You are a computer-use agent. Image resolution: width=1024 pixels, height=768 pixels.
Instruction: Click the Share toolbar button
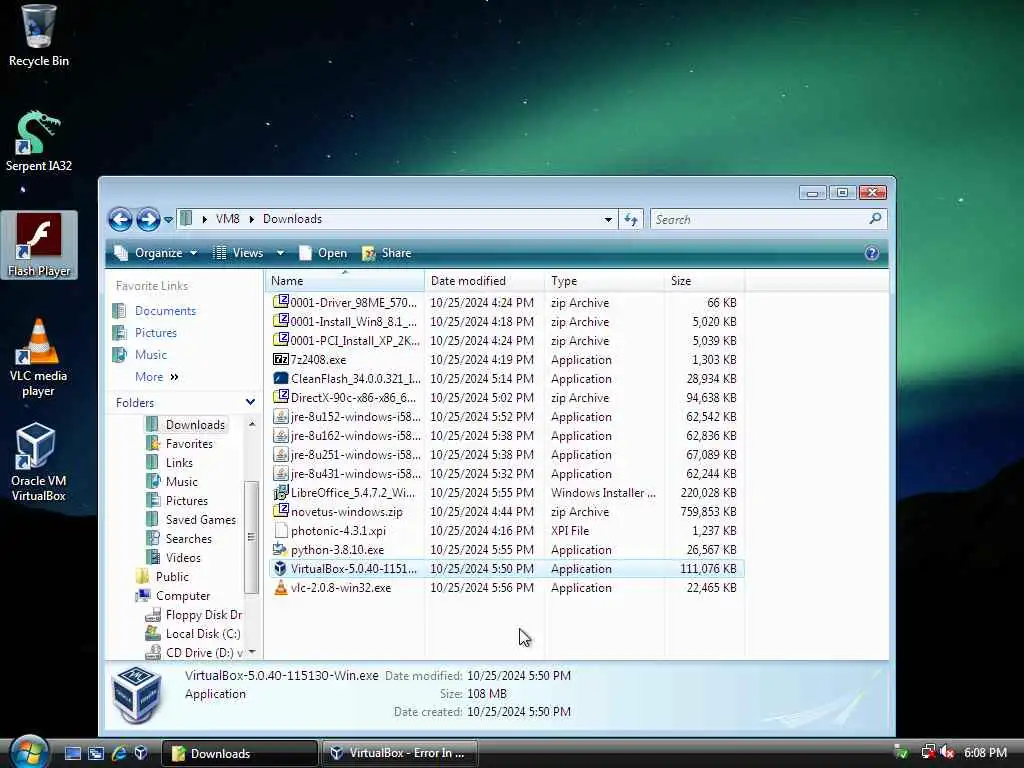coord(387,253)
